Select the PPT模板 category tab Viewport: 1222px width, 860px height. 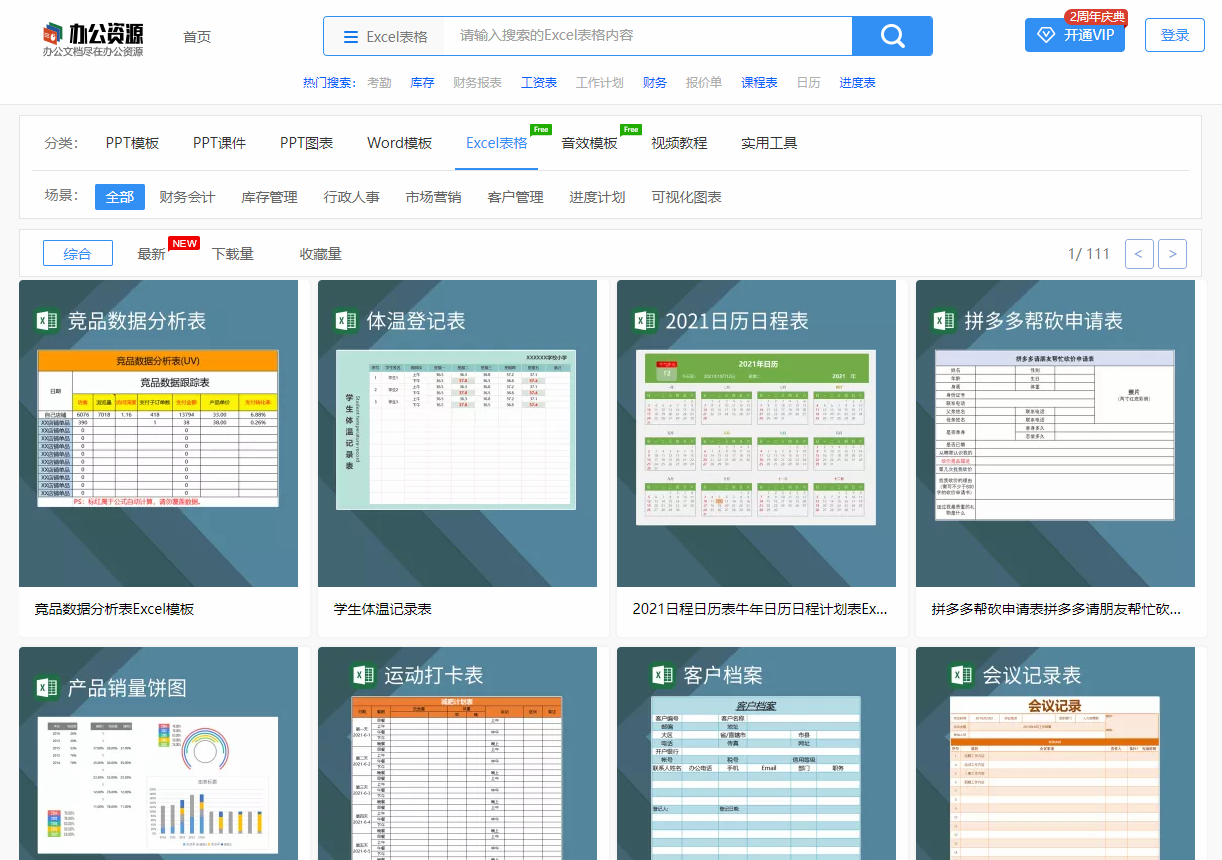[132, 143]
